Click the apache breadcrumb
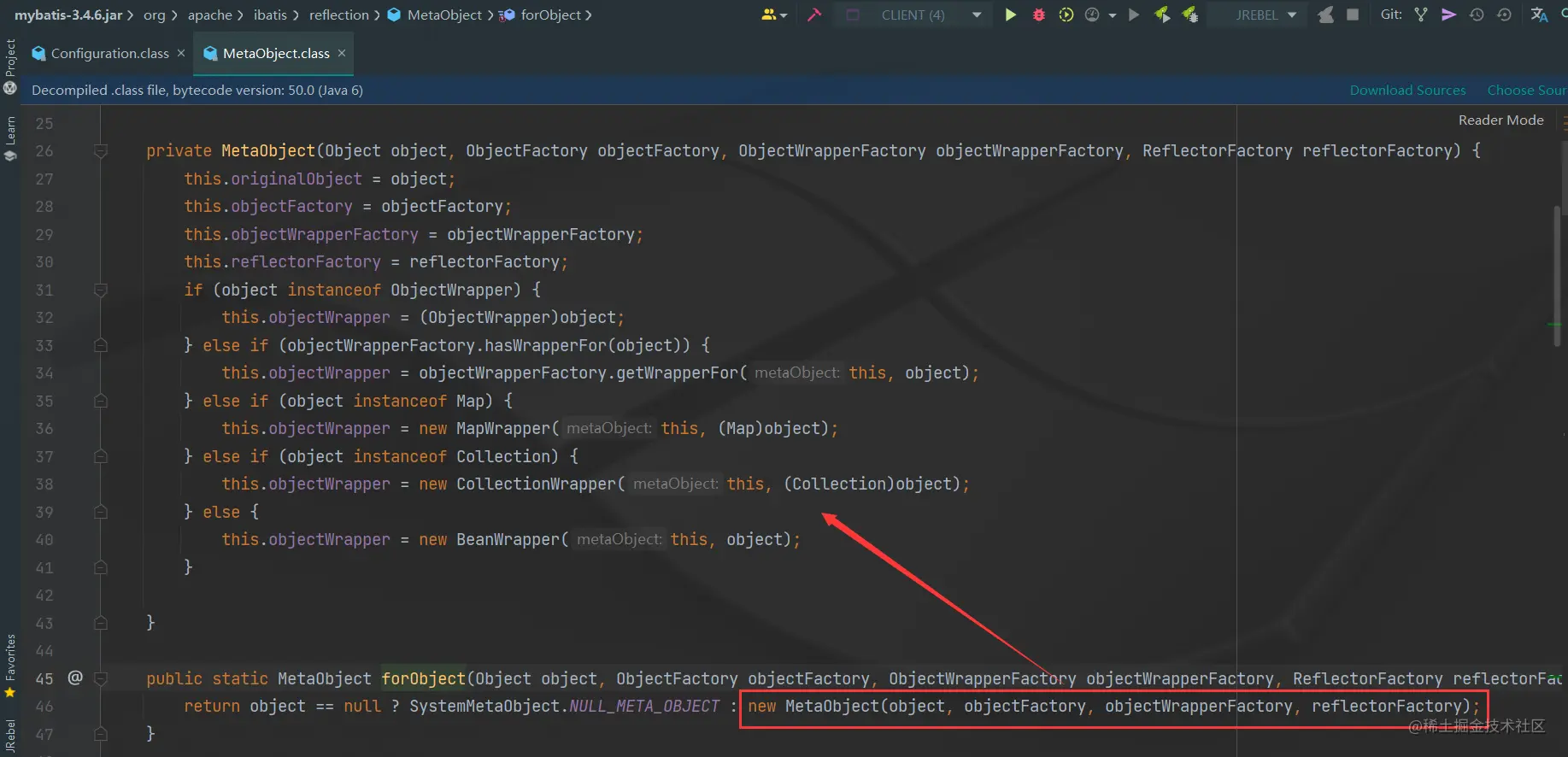1568x757 pixels. (209, 15)
